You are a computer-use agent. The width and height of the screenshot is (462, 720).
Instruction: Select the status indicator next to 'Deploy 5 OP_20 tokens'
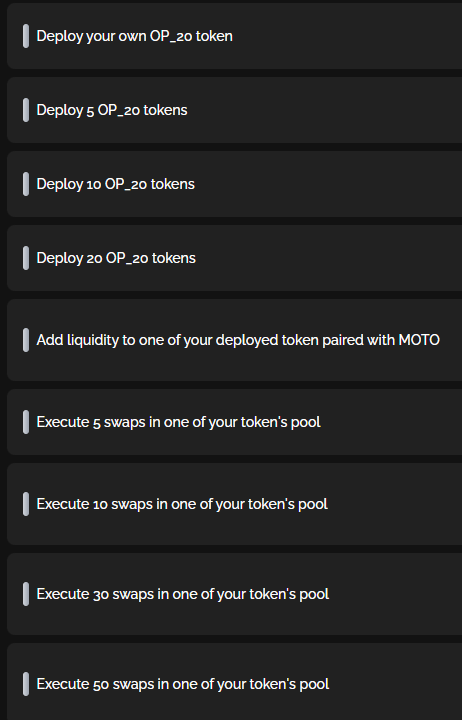click(x=26, y=110)
